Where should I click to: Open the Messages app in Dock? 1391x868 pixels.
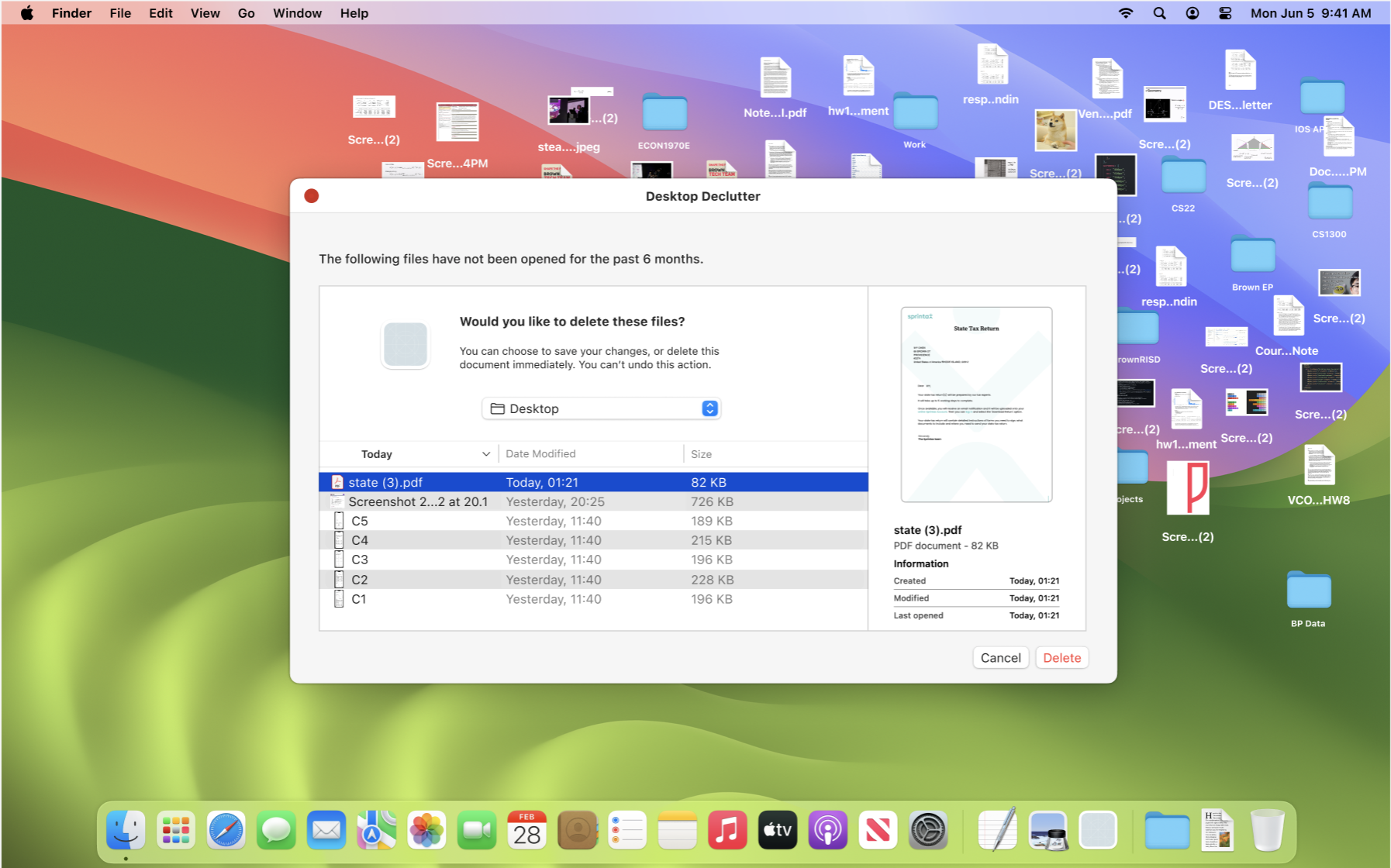point(276,831)
